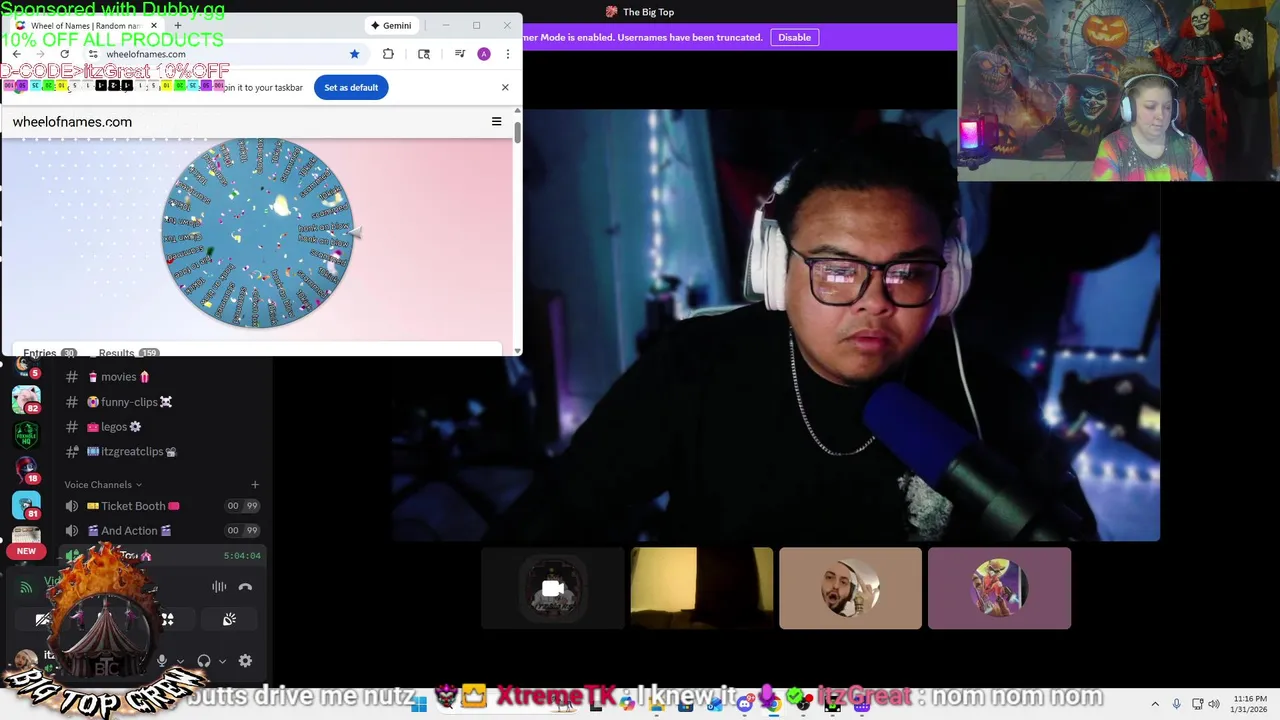Spin the wheel of names
The height and width of the screenshot is (720, 1280).
[x=258, y=232]
